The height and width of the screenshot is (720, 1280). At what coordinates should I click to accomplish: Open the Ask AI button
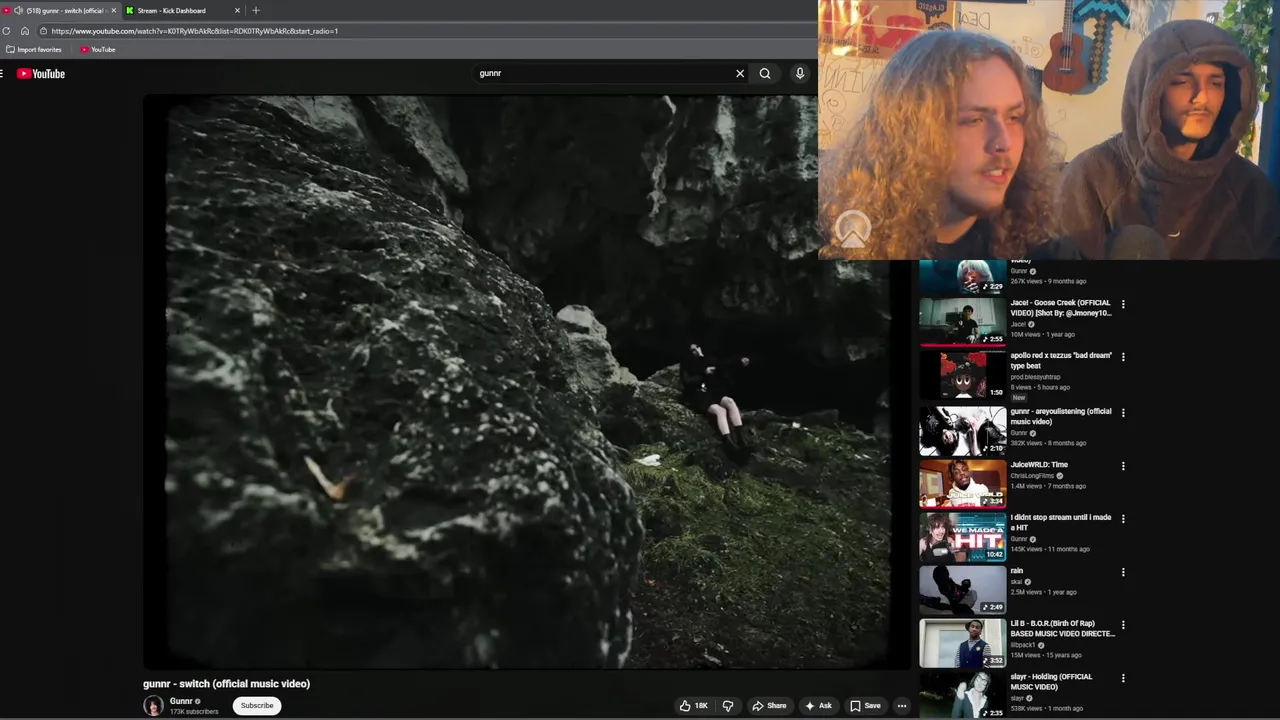click(x=818, y=706)
